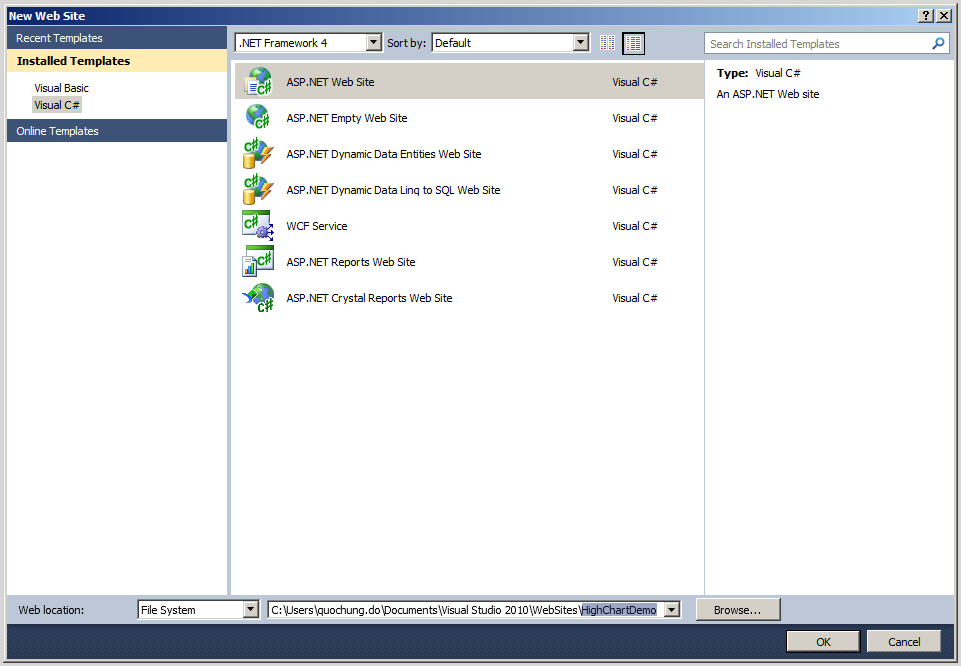Select the ASP.NET Web Site template icon
The height and width of the screenshot is (666, 961).
click(258, 81)
